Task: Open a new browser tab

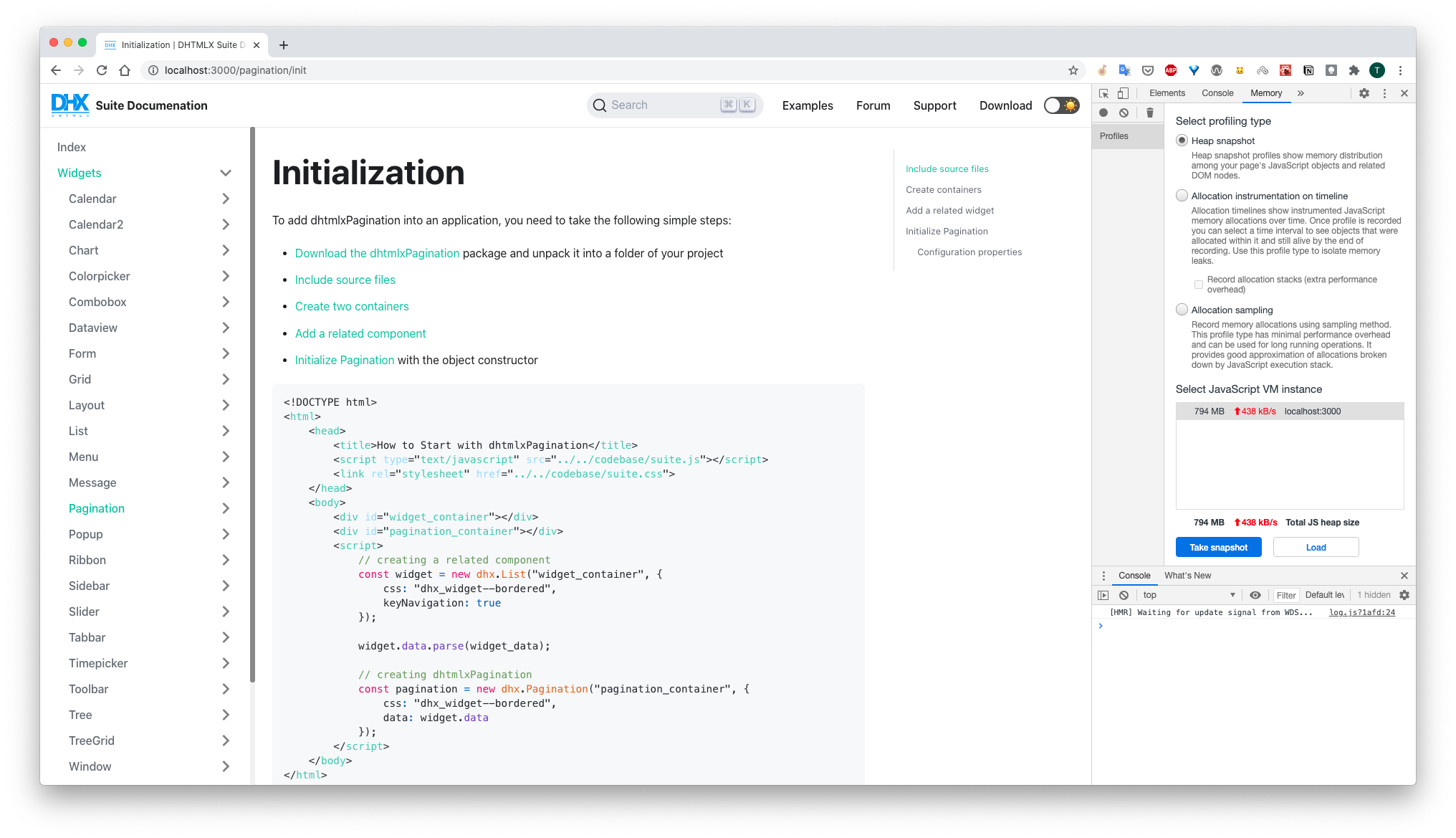Action: [284, 45]
